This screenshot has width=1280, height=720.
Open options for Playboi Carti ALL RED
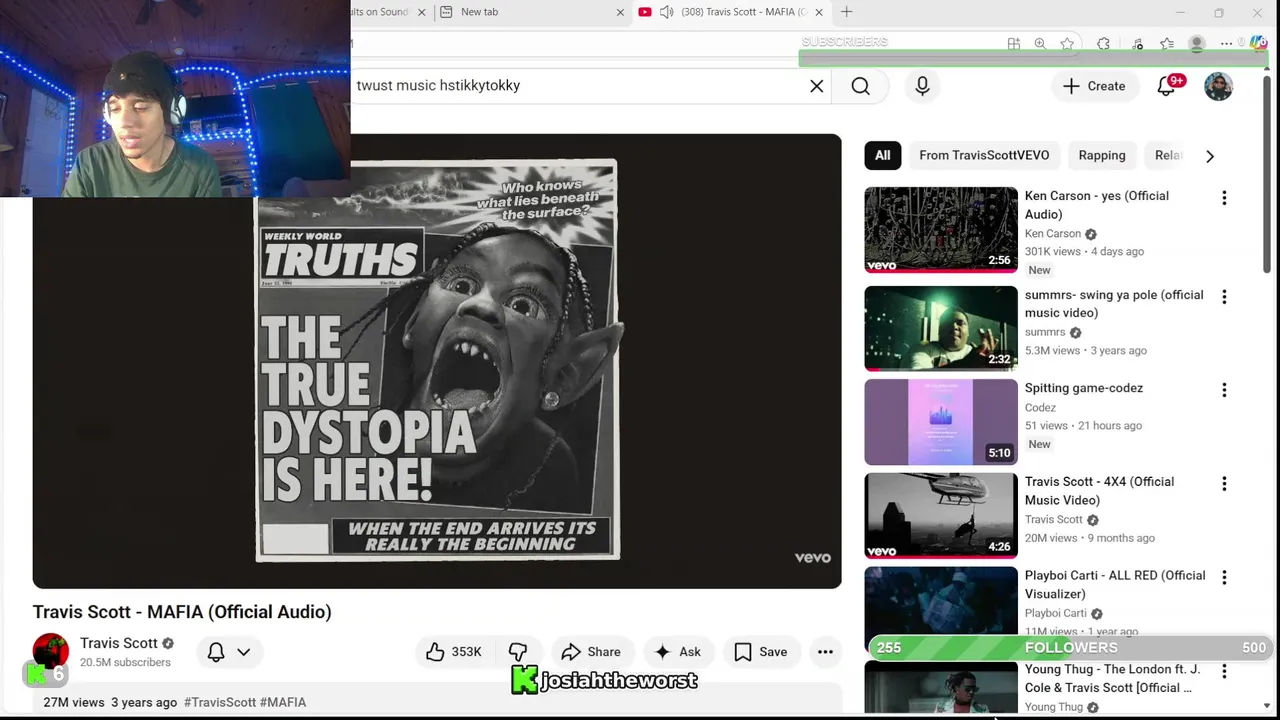tap(1224, 577)
